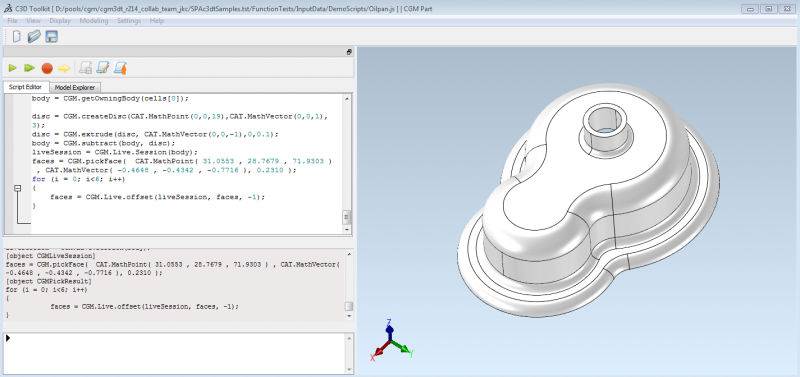Run the script with the first green play icon
This screenshot has width=800, height=377.
click(13, 68)
